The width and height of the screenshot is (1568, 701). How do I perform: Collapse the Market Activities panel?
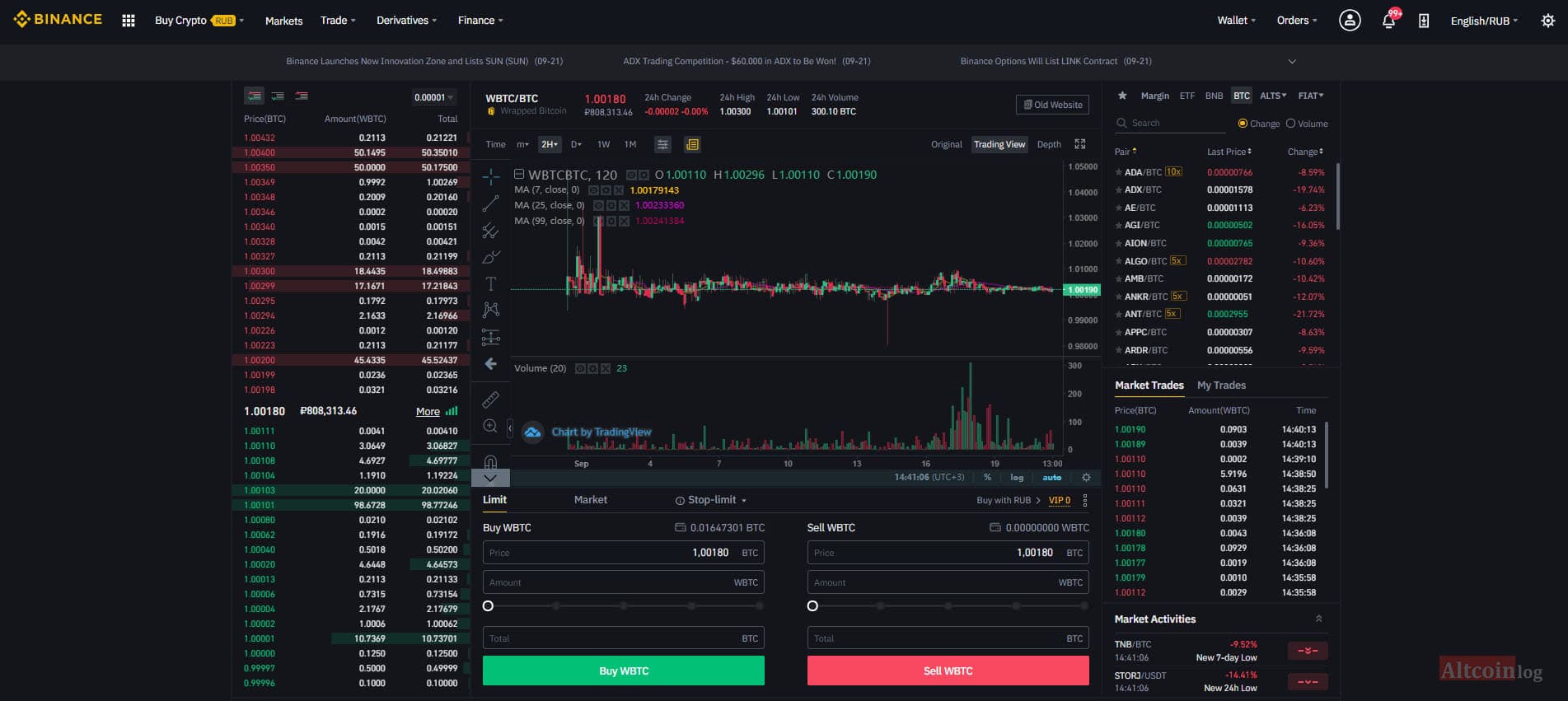point(1318,619)
